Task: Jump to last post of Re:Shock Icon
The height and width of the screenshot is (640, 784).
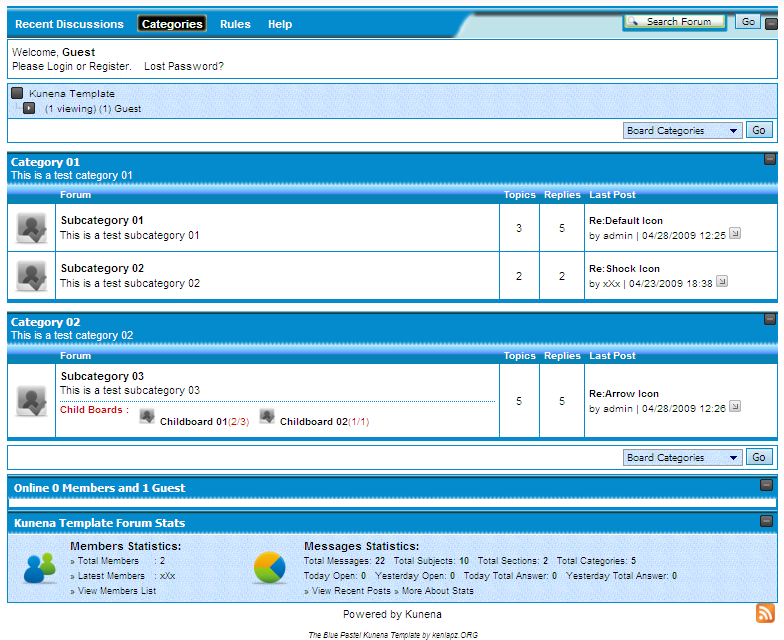Action: (x=722, y=281)
